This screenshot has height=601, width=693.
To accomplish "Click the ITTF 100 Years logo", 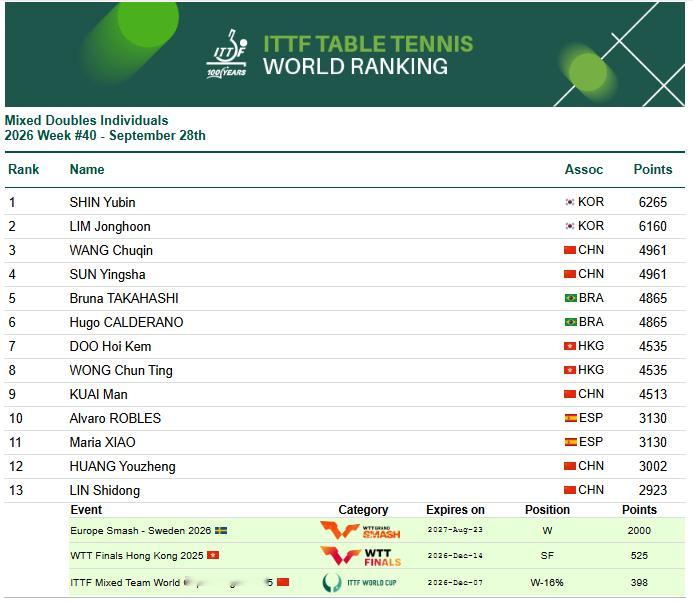I will [x=227, y=54].
